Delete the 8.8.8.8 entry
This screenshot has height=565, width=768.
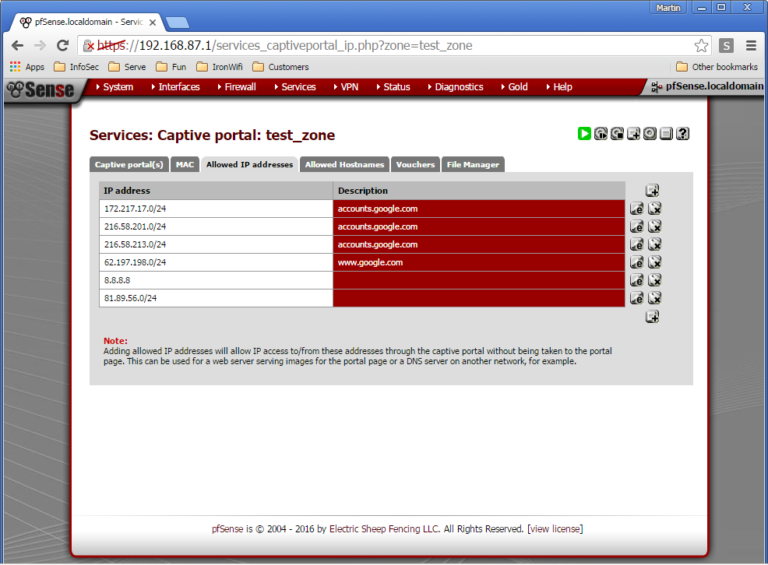[x=655, y=280]
